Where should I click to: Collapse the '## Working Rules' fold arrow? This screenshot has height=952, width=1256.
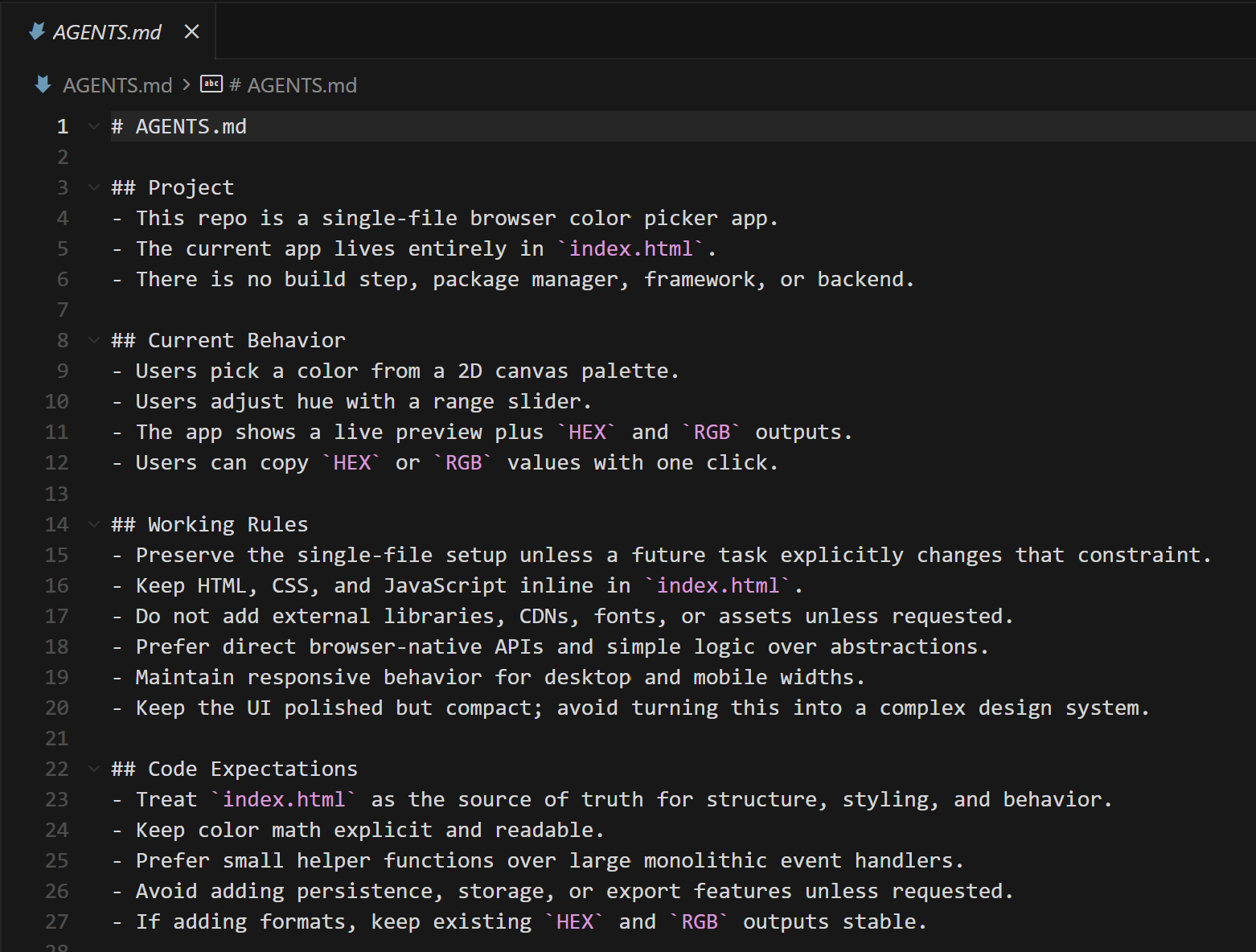[x=94, y=524]
